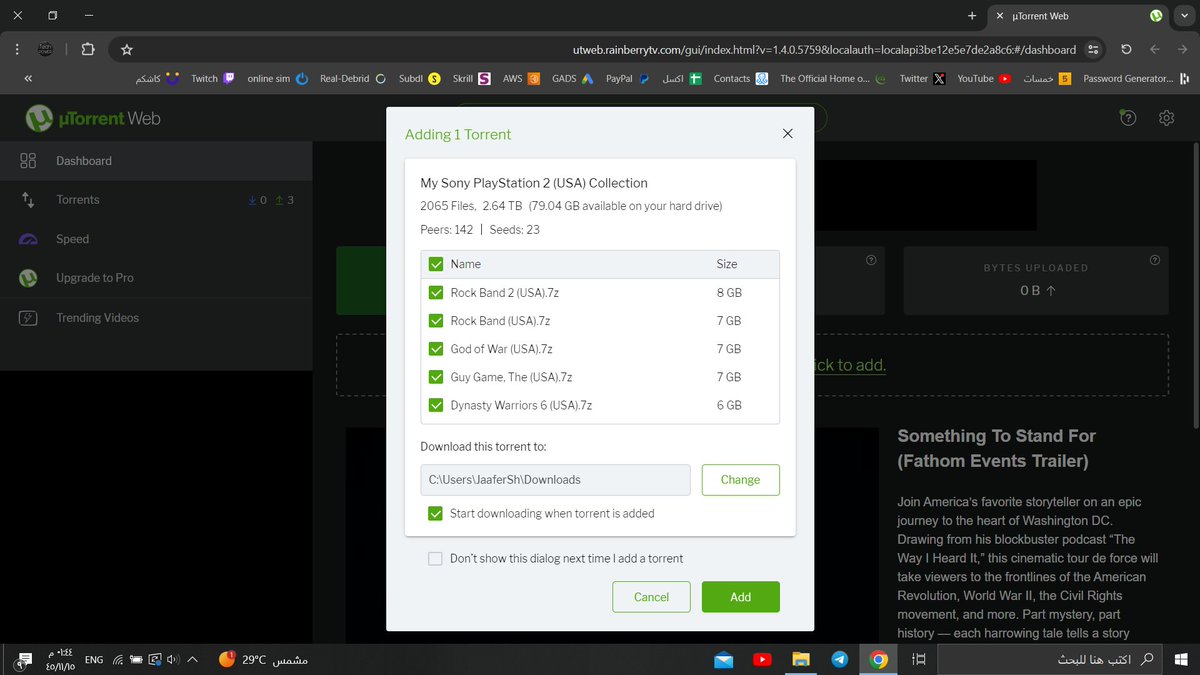Switch ENG input language in taskbar
The width and height of the screenshot is (1200, 675).
tap(94, 659)
